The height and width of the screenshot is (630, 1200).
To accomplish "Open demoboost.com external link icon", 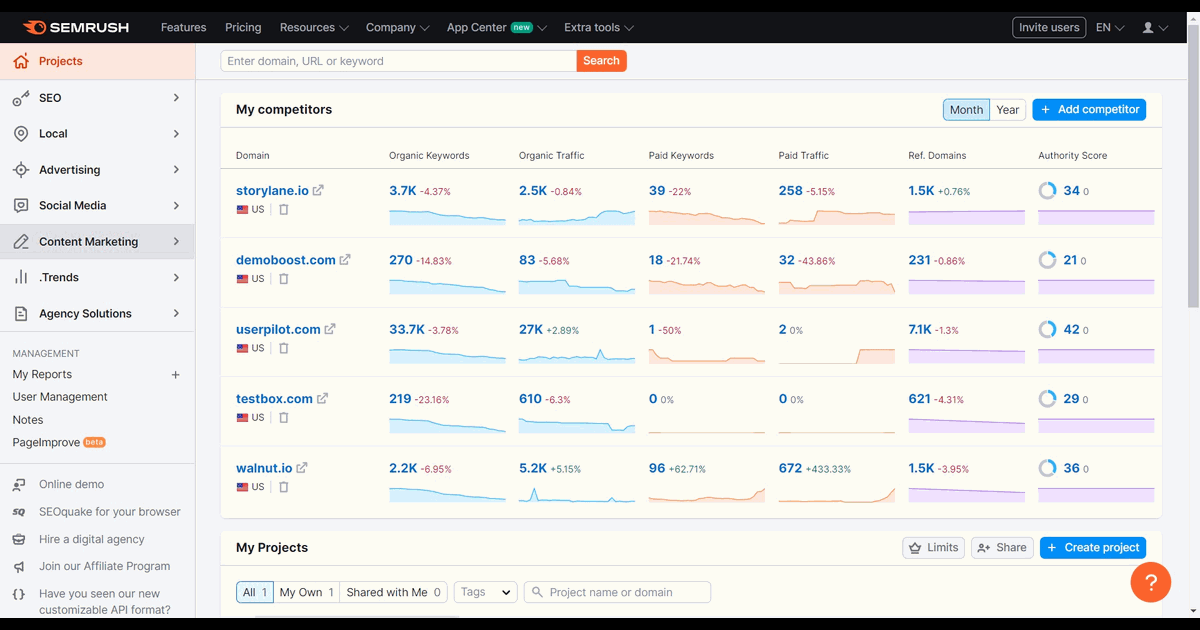I will pyautogui.click(x=345, y=260).
